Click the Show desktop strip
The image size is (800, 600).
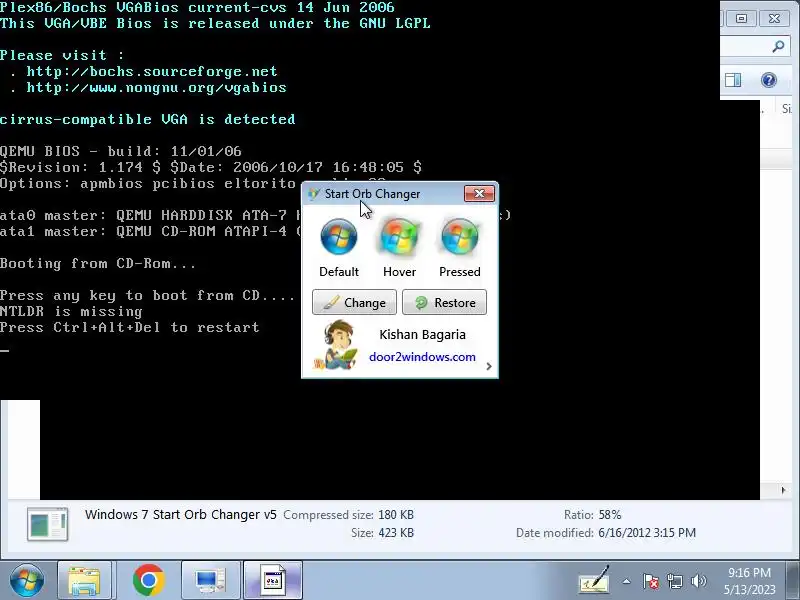(x=794, y=581)
